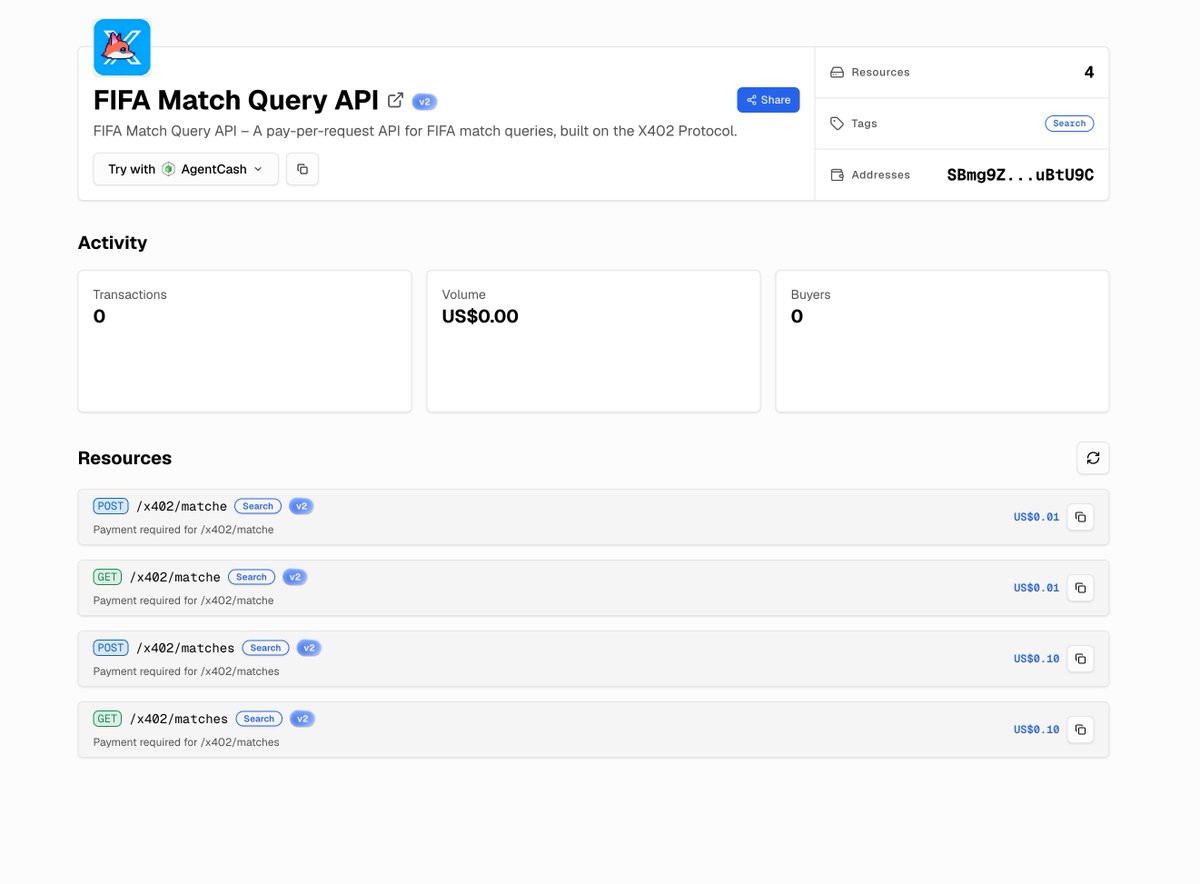Click v2 badge on POST /x402/matches
Viewport: 1200px width, 884px height.
click(309, 648)
